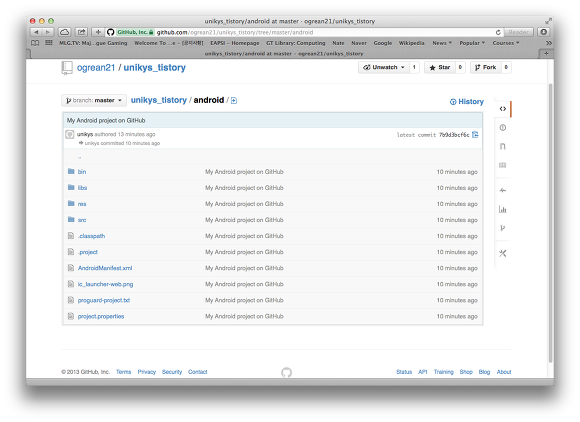Open the Top Sites grid icon
Image resolution: width=580 pixels, height=422 pixels.
click(48, 43)
